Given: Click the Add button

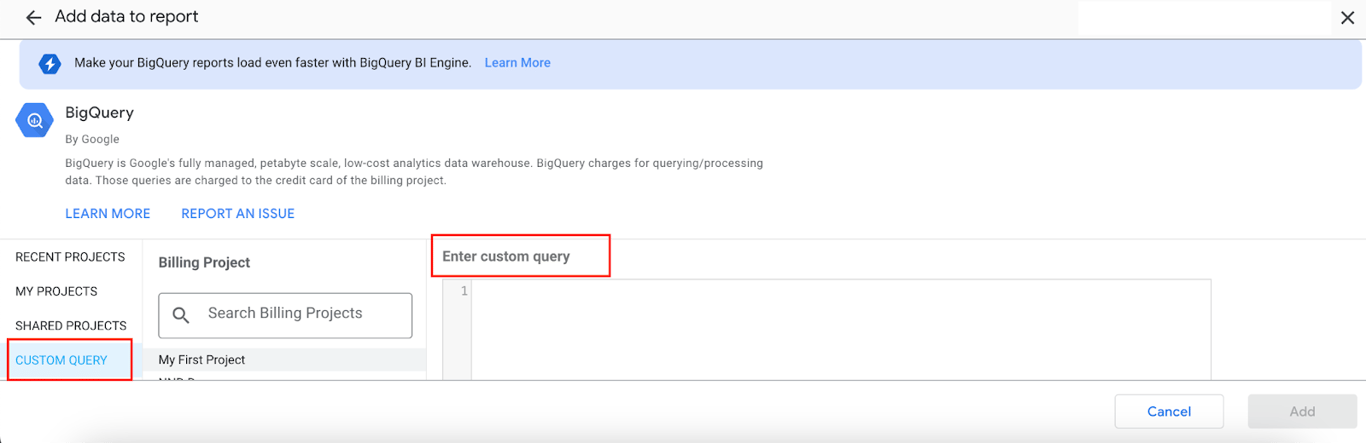Looking at the screenshot, I should 1302,411.
